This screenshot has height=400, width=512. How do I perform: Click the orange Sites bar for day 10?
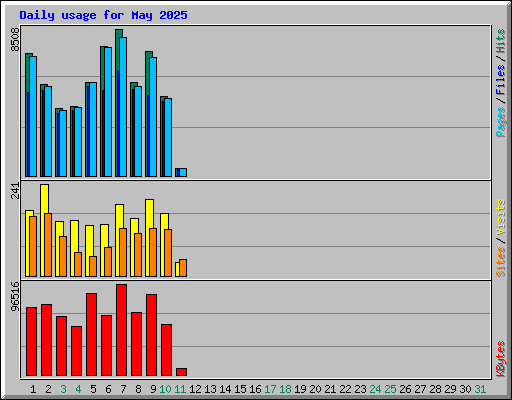tap(168, 253)
